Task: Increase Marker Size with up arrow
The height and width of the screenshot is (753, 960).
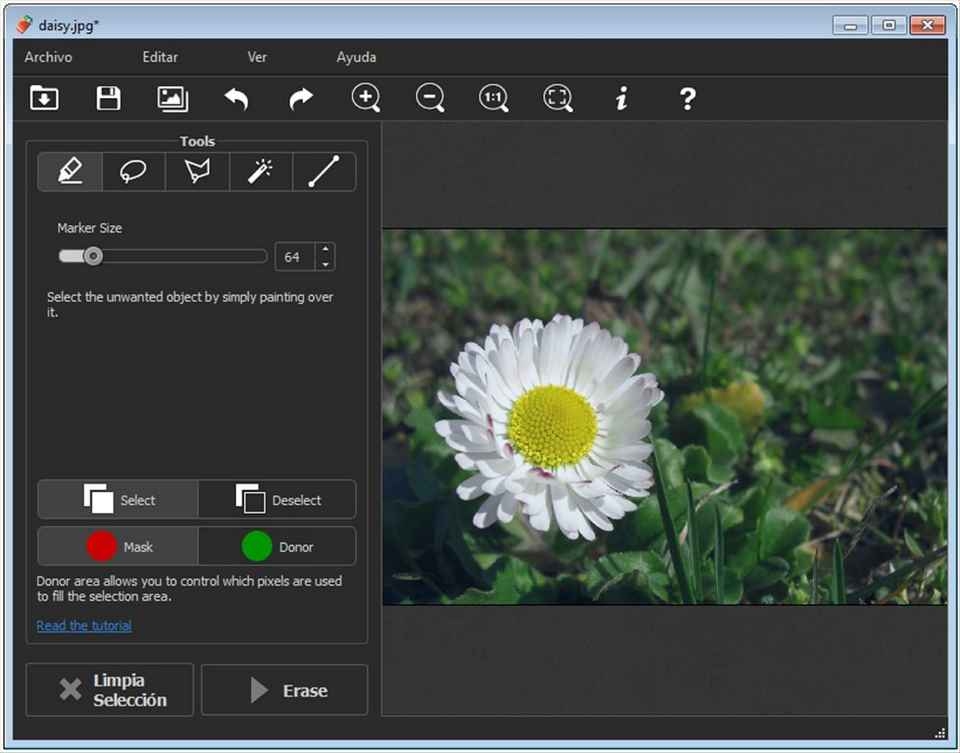Action: (x=326, y=249)
